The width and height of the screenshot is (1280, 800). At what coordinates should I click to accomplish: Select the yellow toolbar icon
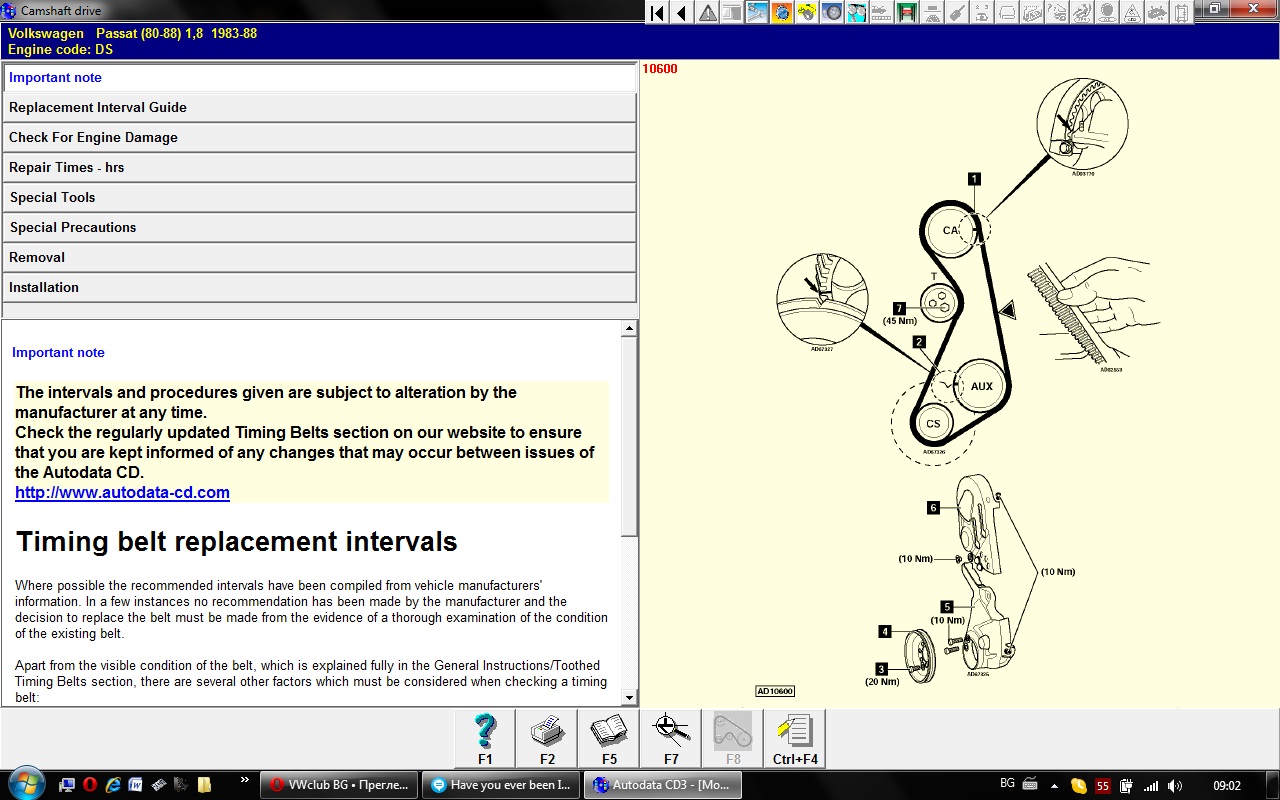point(807,13)
